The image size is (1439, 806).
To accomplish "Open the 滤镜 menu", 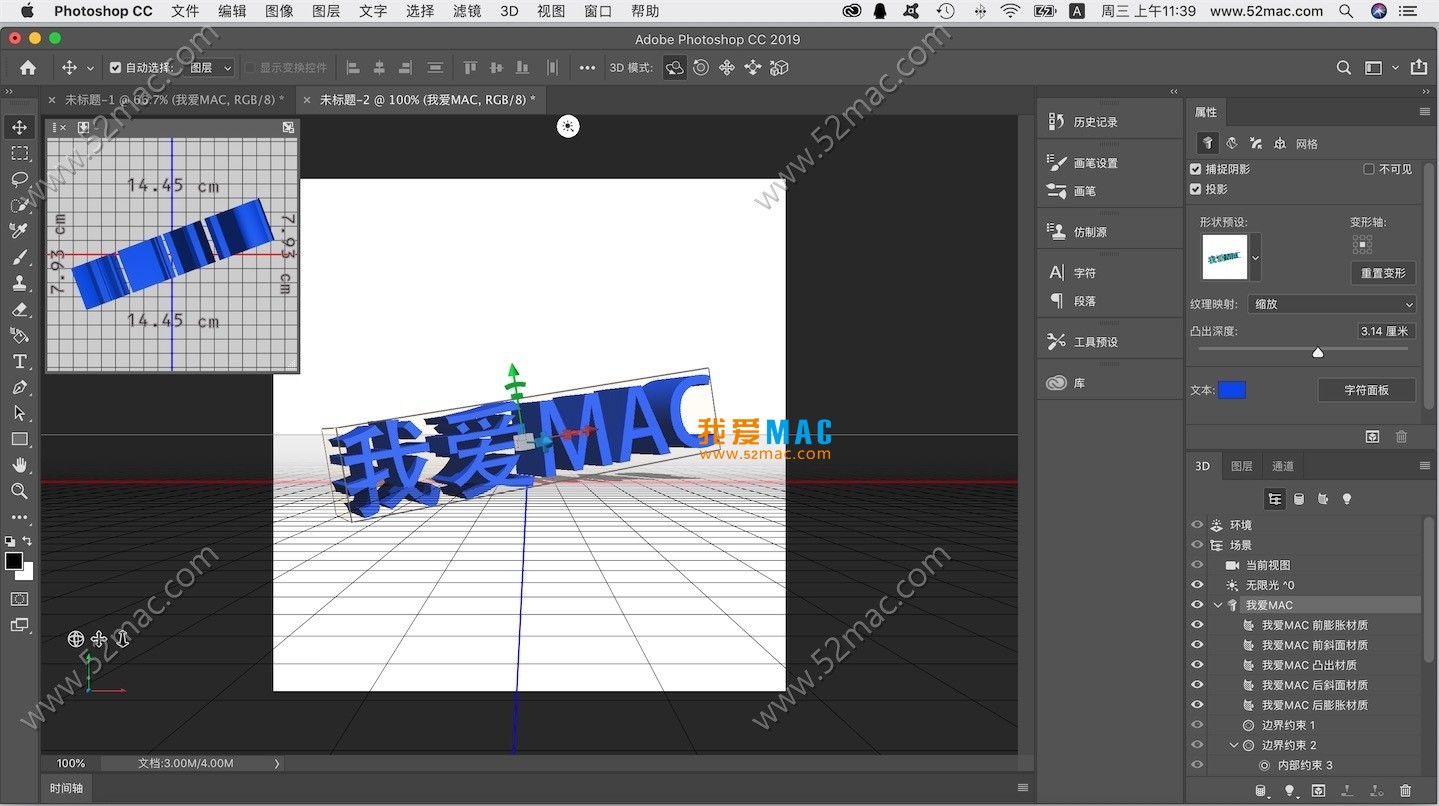I will pyautogui.click(x=466, y=11).
